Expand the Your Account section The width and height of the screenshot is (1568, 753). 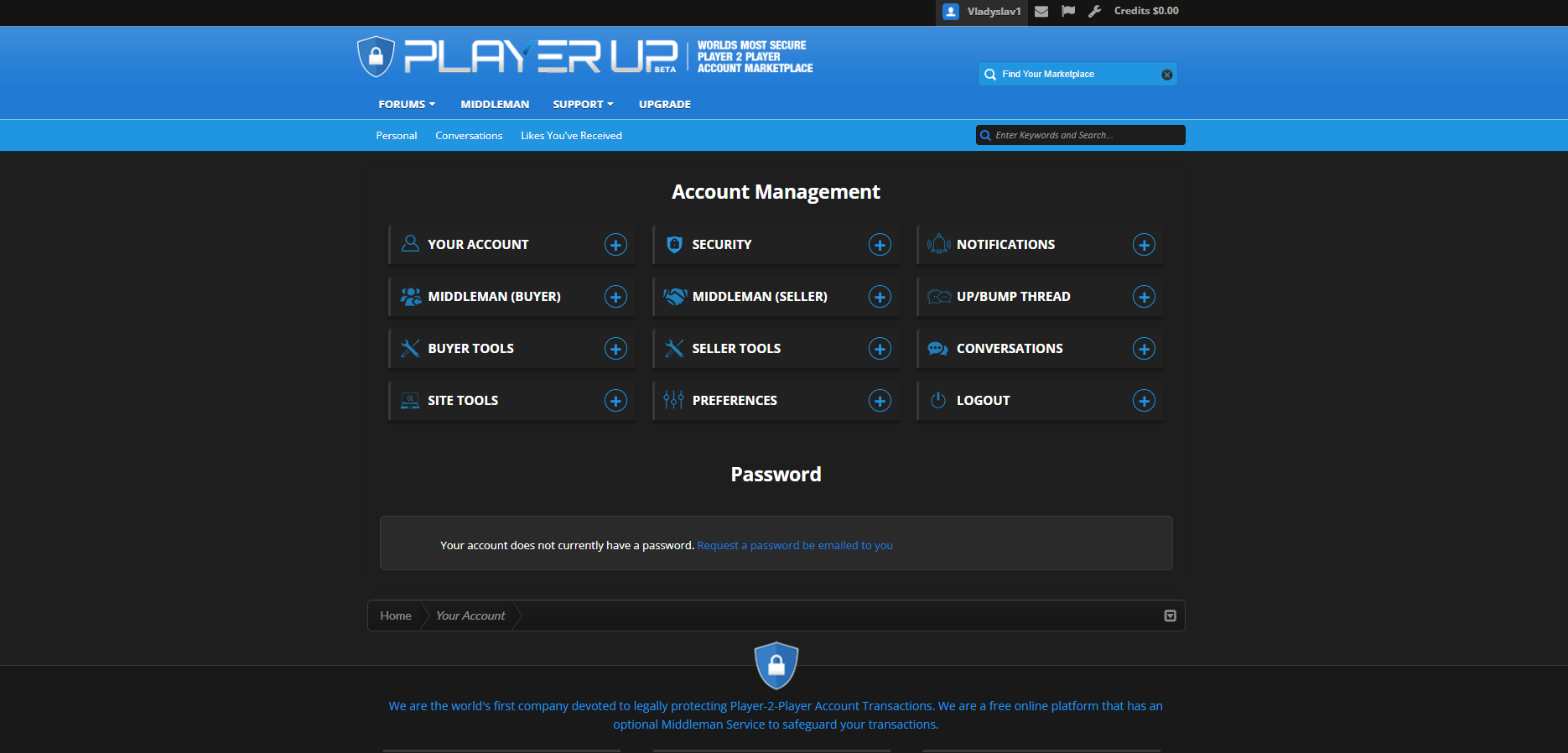pyautogui.click(x=616, y=245)
